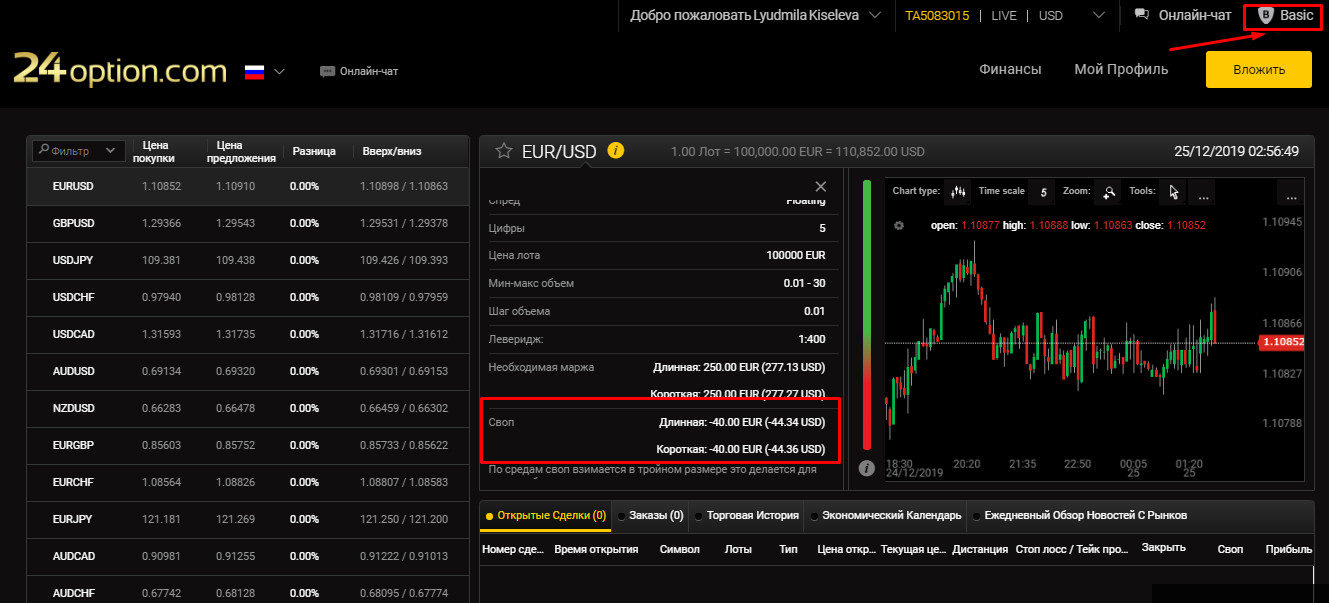Click the Мин-макс объем 0.01 - 30 value
The width and height of the screenshot is (1329, 603).
805,283
